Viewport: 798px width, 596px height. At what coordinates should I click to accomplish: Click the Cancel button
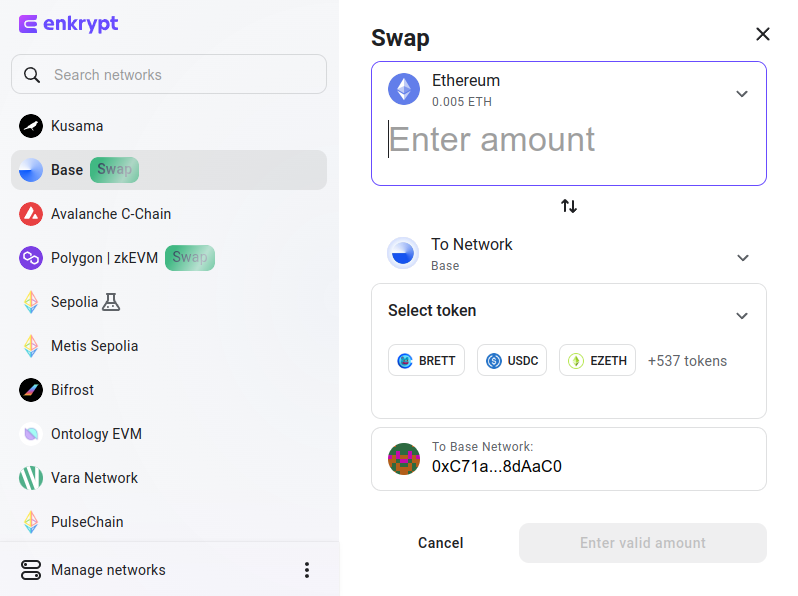click(x=441, y=543)
